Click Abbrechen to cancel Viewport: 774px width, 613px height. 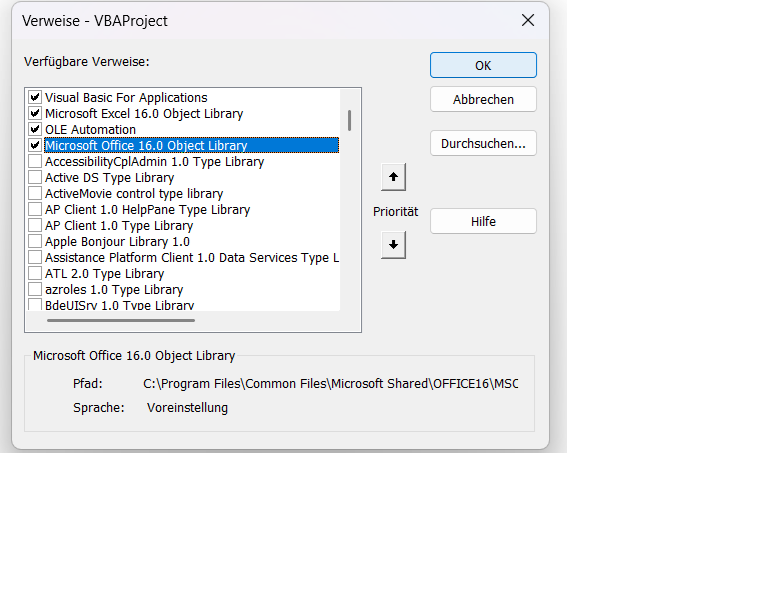483,99
